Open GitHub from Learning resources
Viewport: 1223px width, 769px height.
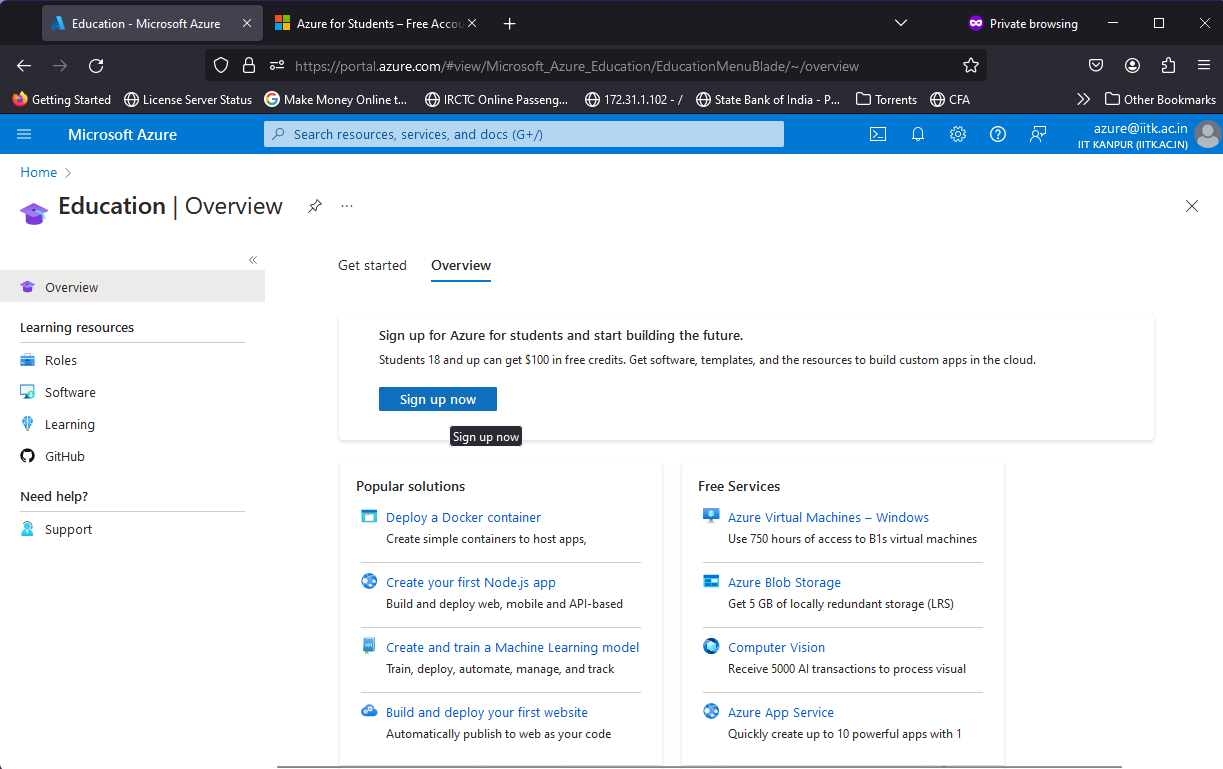65,456
